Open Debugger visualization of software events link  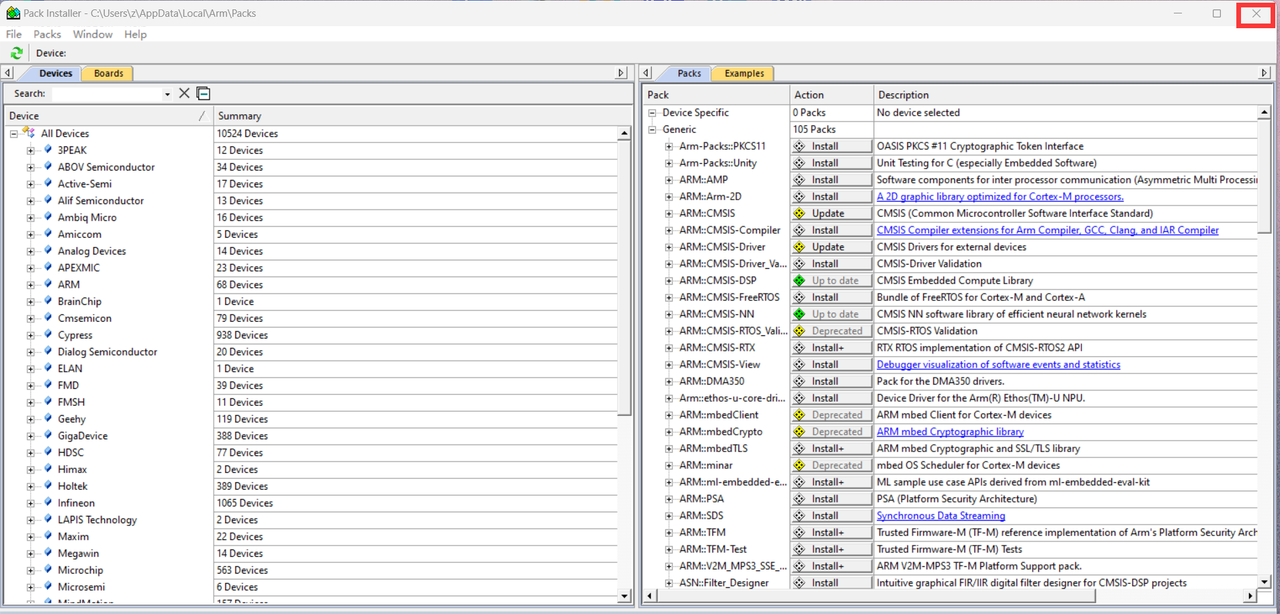coord(999,365)
